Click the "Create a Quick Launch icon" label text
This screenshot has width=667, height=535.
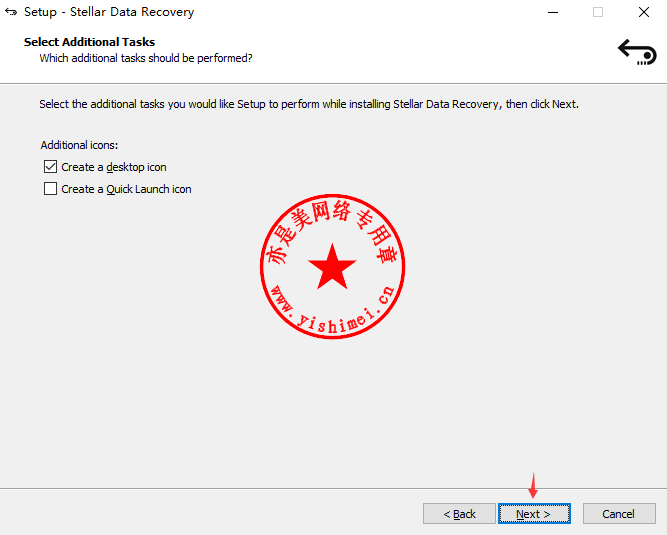pos(126,189)
